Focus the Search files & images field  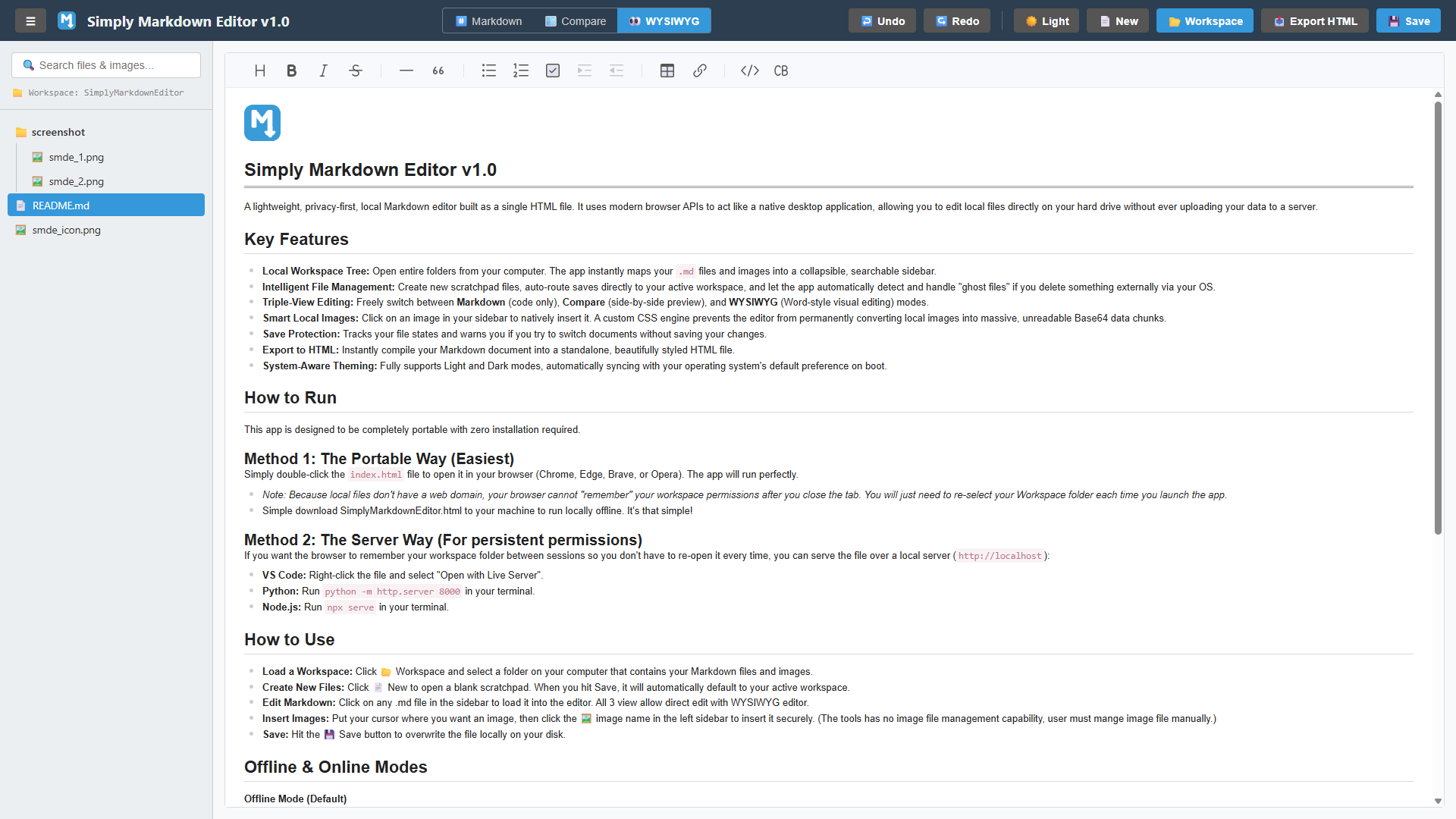(106, 65)
